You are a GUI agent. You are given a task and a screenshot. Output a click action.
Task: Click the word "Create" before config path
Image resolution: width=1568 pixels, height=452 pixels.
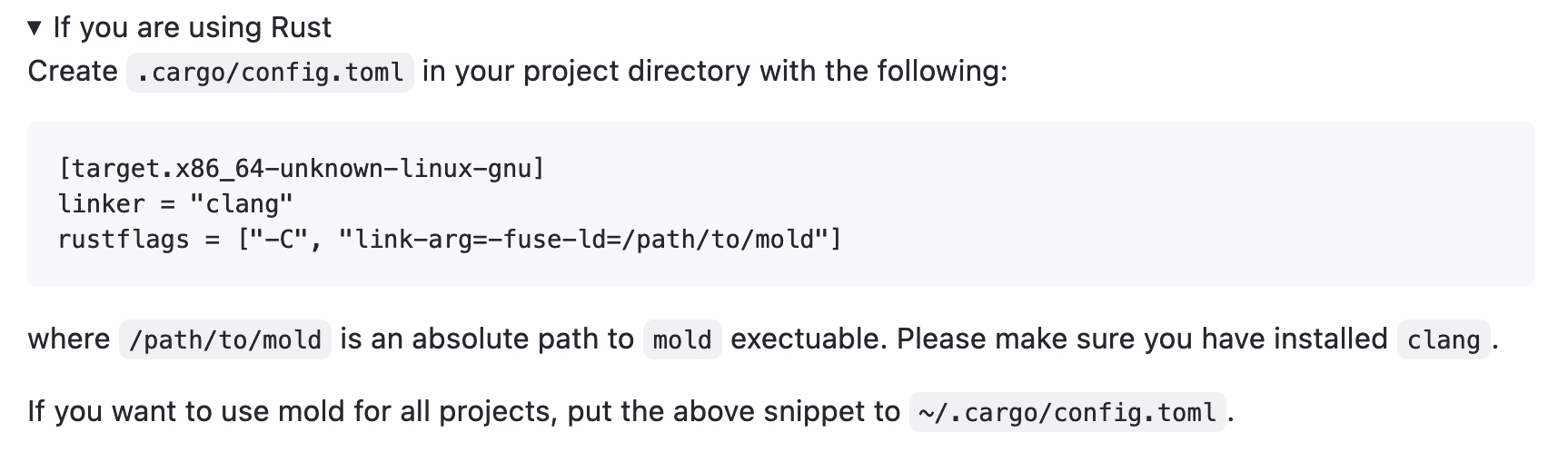(73, 71)
